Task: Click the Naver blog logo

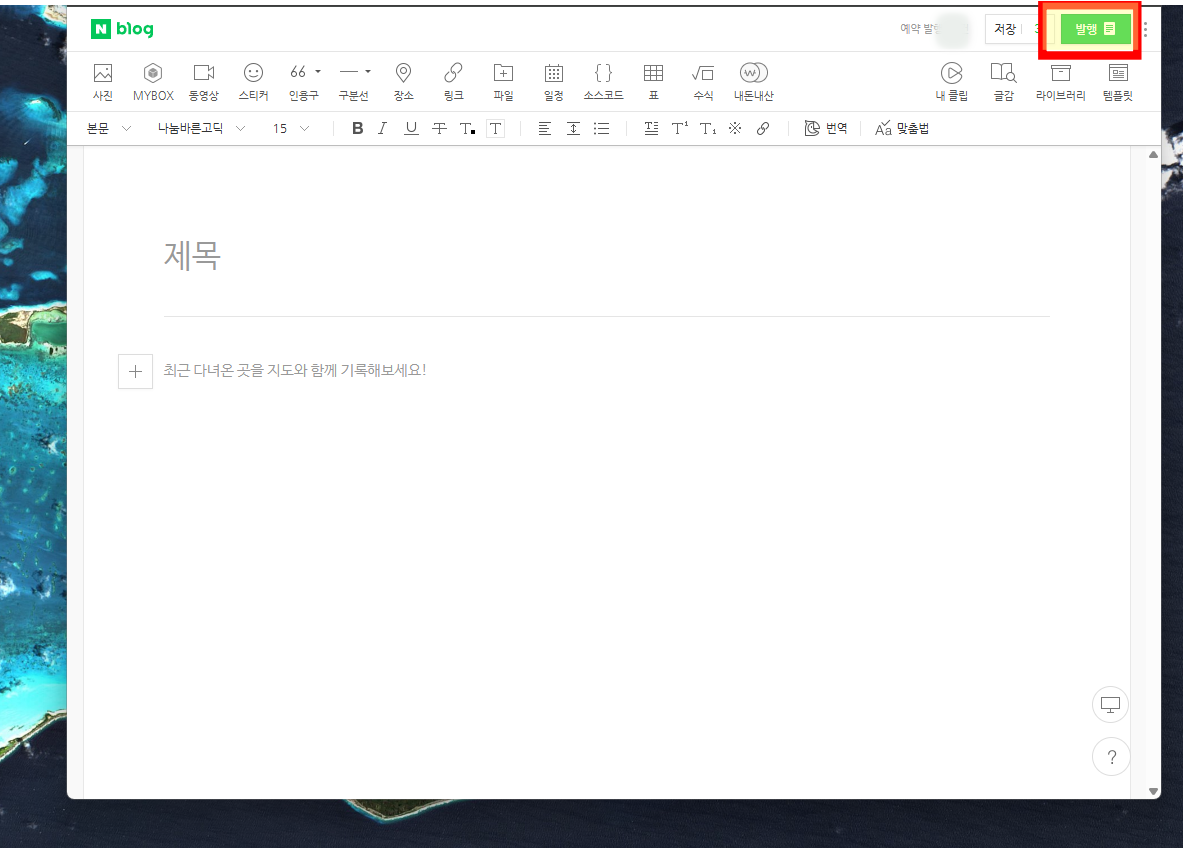Action: coord(122,29)
